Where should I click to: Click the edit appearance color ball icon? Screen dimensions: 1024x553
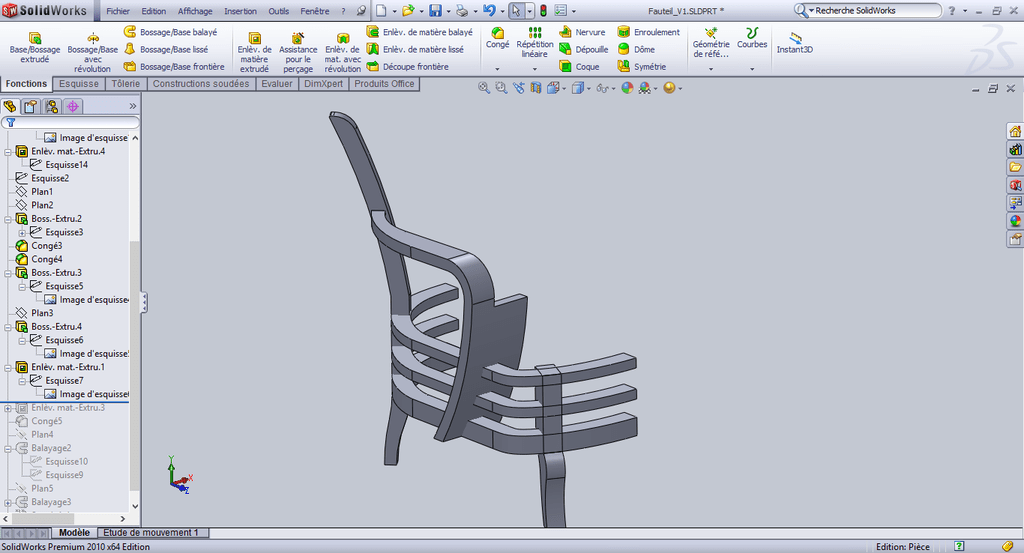click(627, 88)
